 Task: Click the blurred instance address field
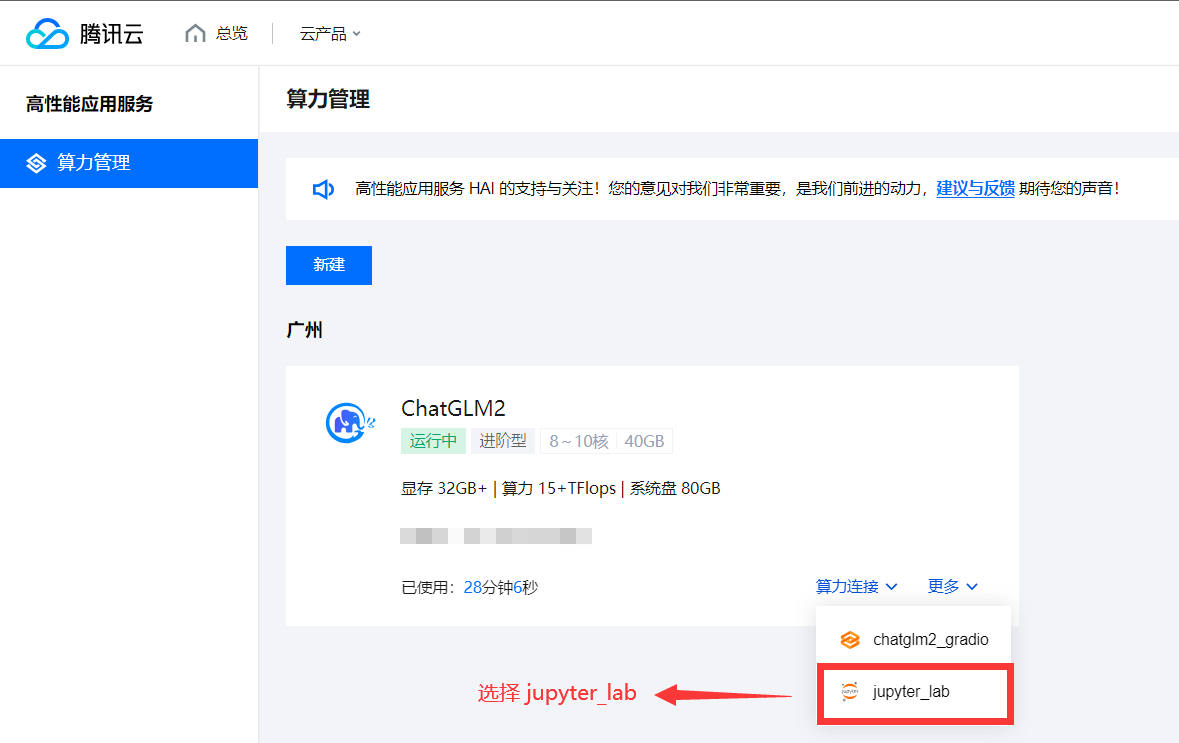496,536
